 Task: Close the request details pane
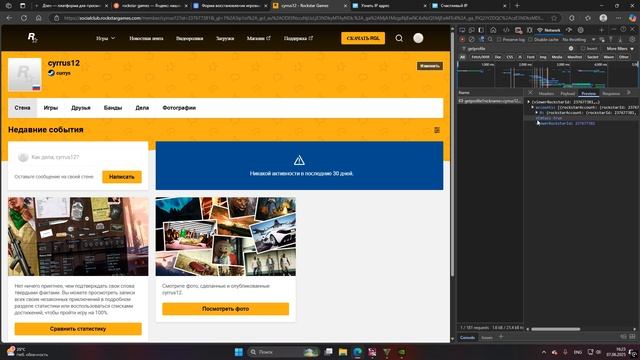click(530, 93)
